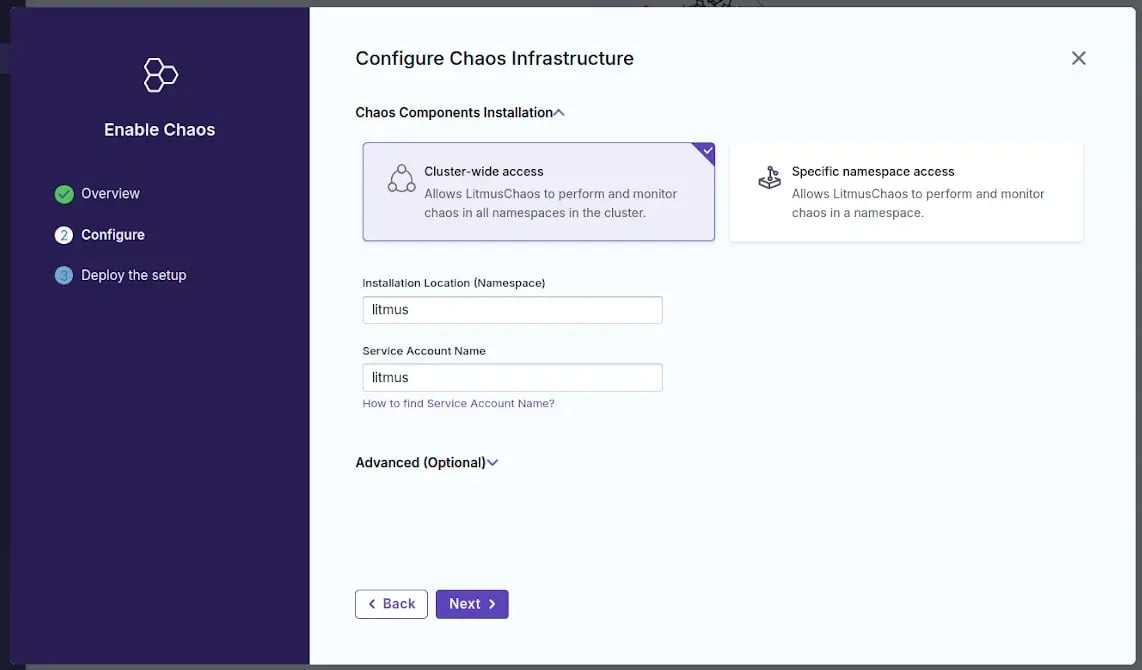Click the Back button

pyautogui.click(x=391, y=604)
